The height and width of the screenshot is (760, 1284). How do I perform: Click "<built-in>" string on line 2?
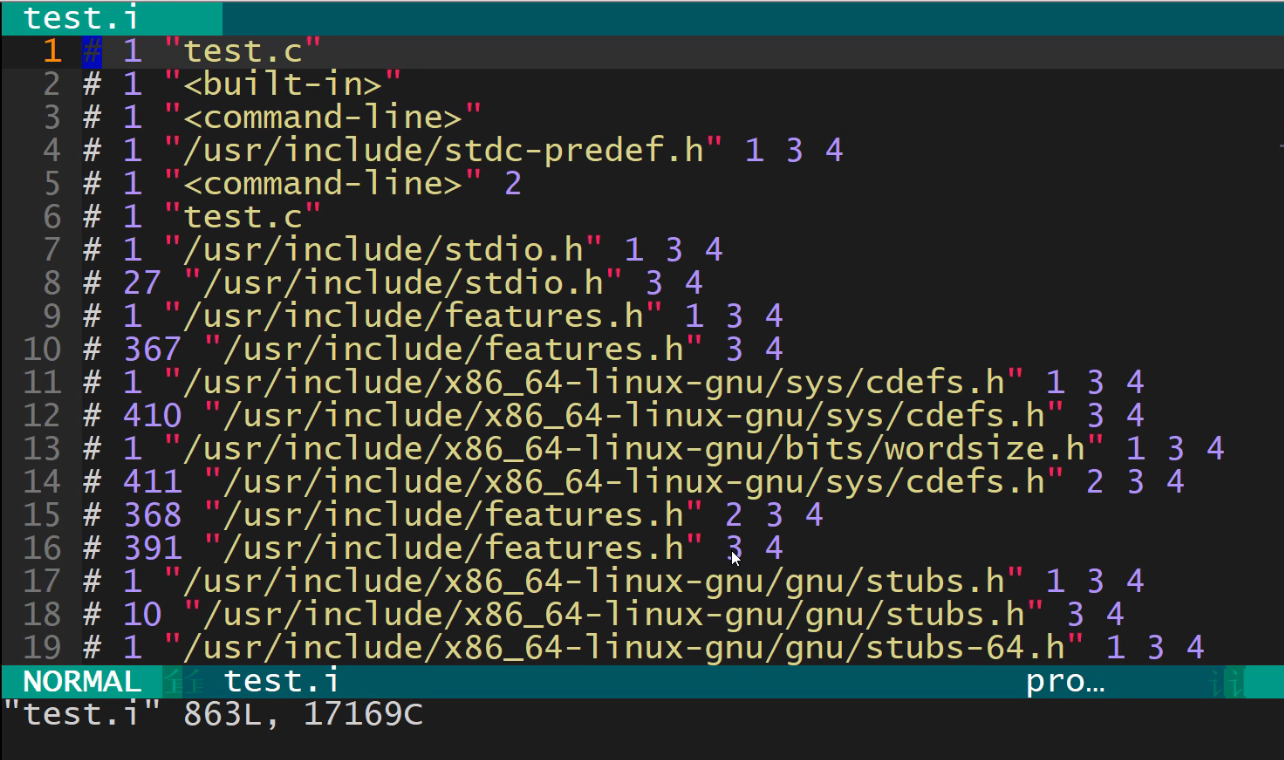coord(282,84)
